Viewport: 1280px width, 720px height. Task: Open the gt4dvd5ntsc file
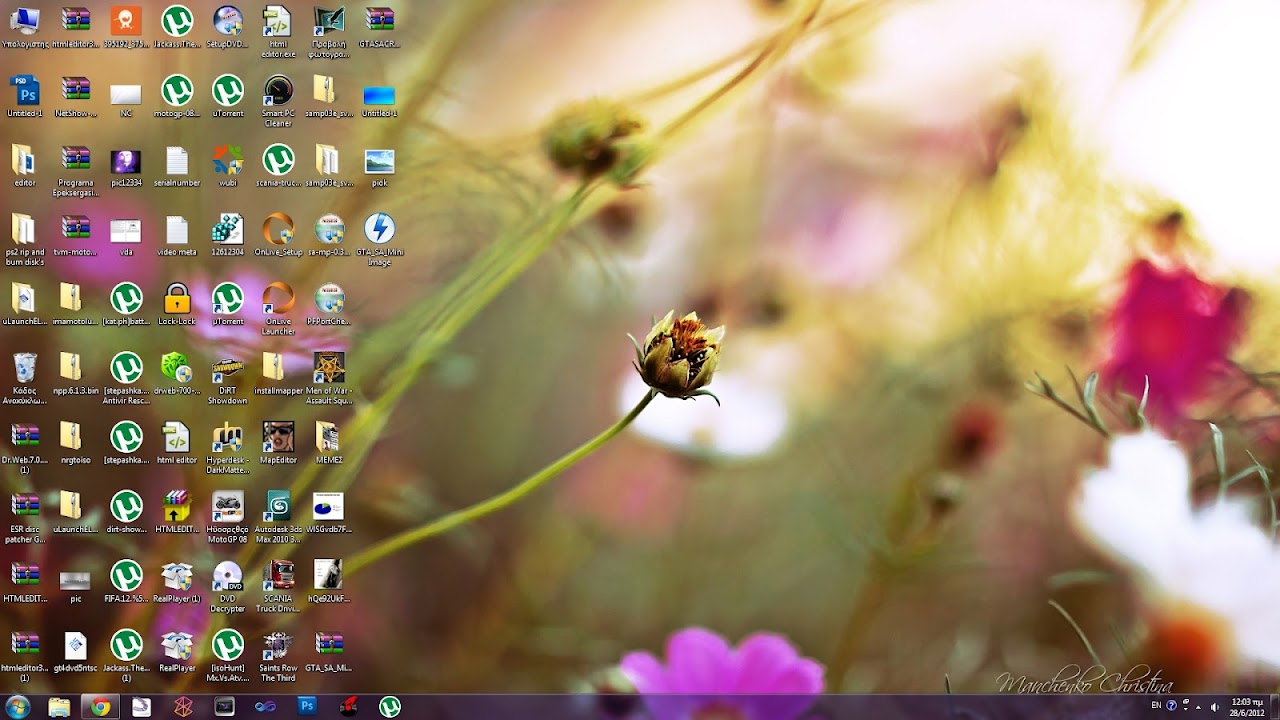[x=75, y=650]
